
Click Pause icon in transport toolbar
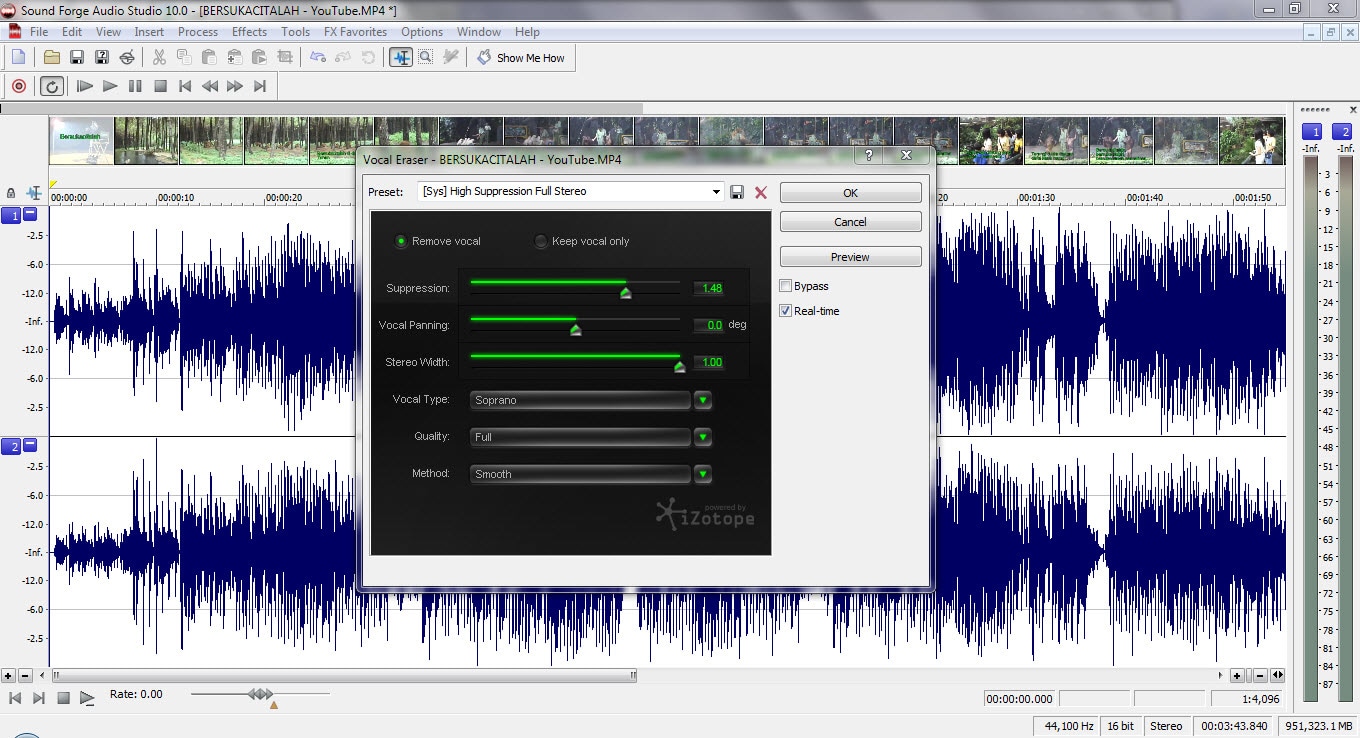tap(135, 86)
